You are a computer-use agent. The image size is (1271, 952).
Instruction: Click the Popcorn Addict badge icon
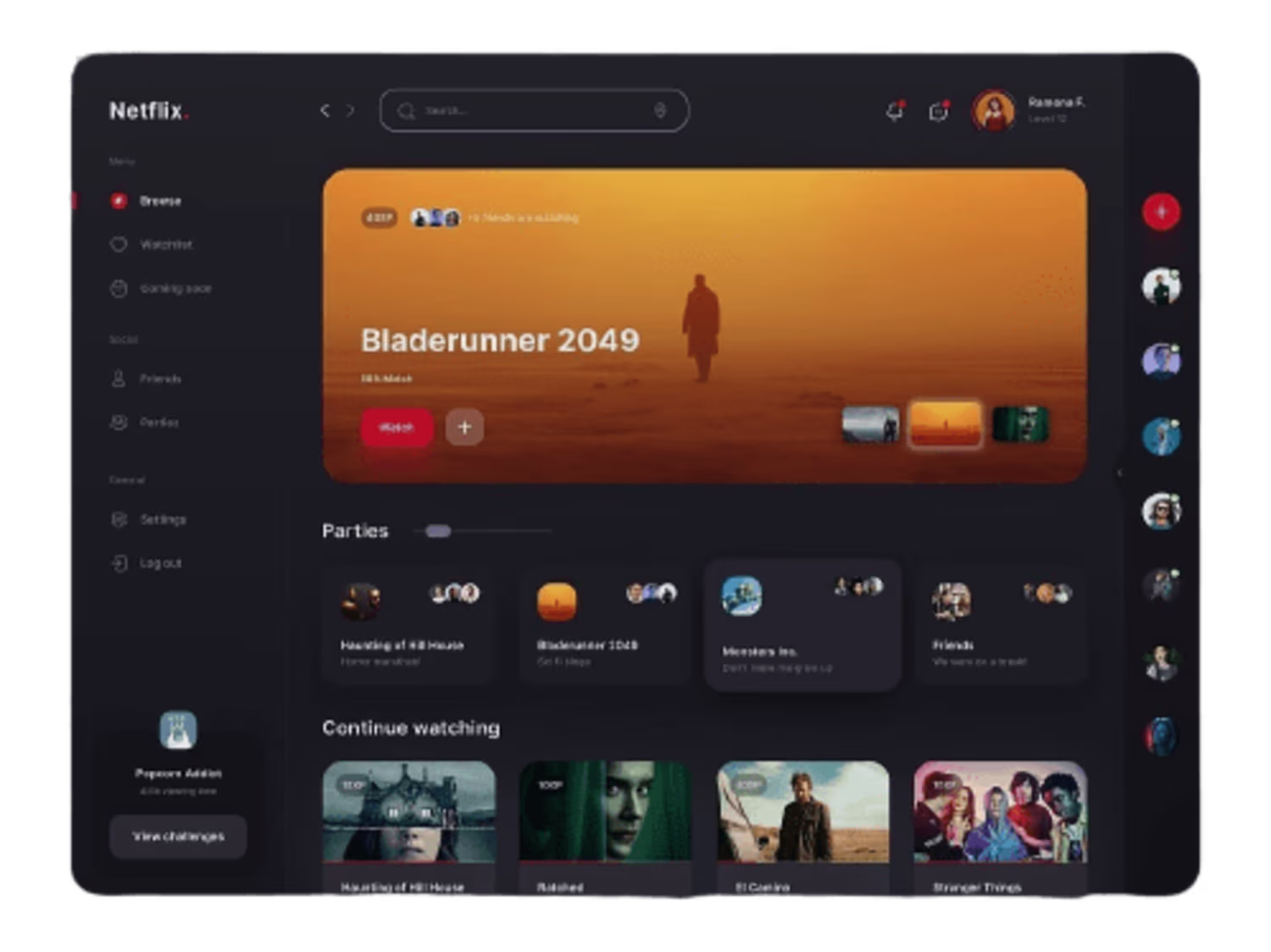(178, 730)
